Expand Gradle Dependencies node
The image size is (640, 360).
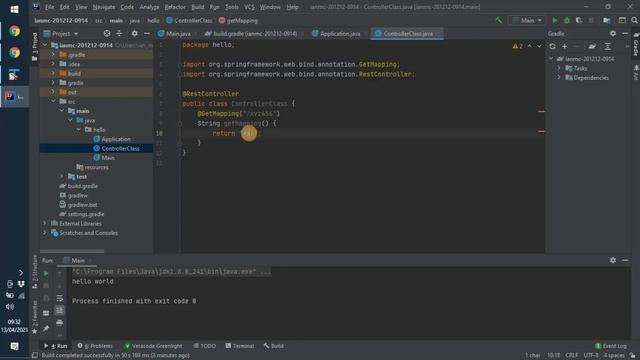tap(559, 78)
